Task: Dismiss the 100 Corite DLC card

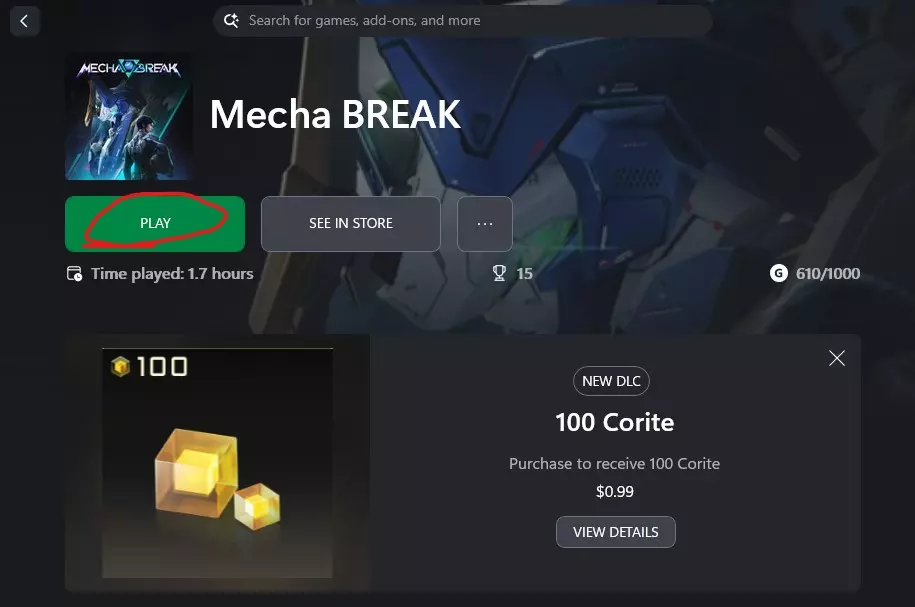Action: pos(837,358)
